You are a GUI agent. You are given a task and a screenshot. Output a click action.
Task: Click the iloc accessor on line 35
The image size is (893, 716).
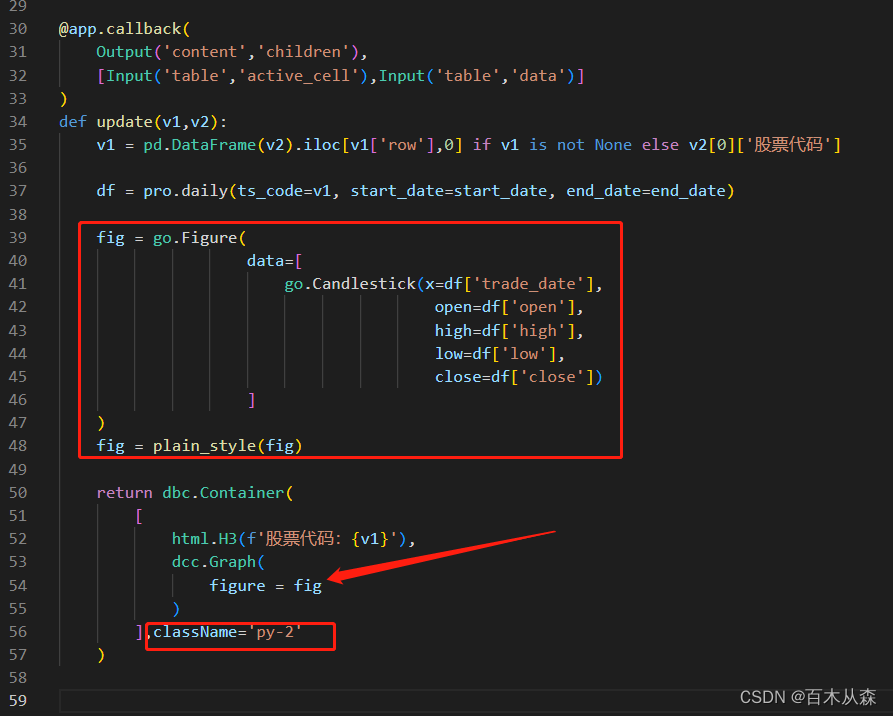pyautogui.click(x=322, y=145)
